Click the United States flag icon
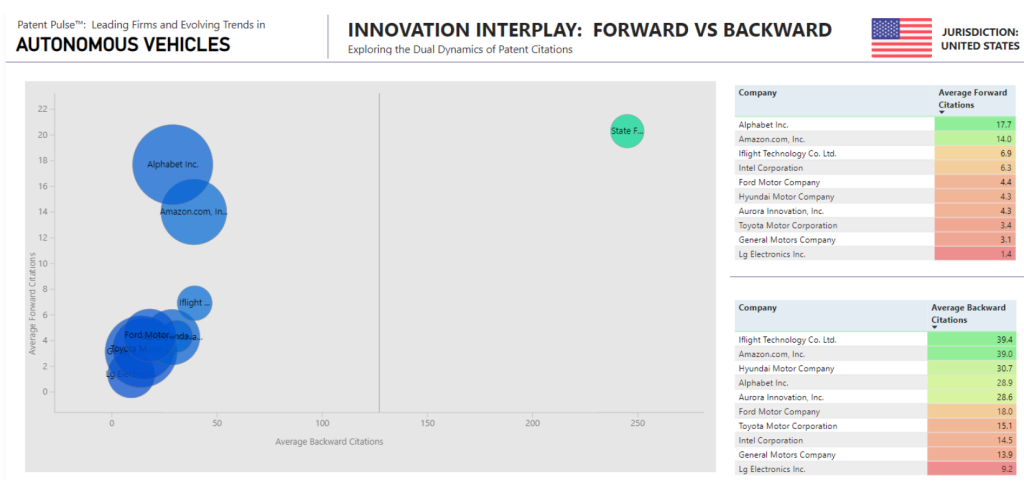The height and width of the screenshot is (485, 1024). pyautogui.click(x=900, y=38)
